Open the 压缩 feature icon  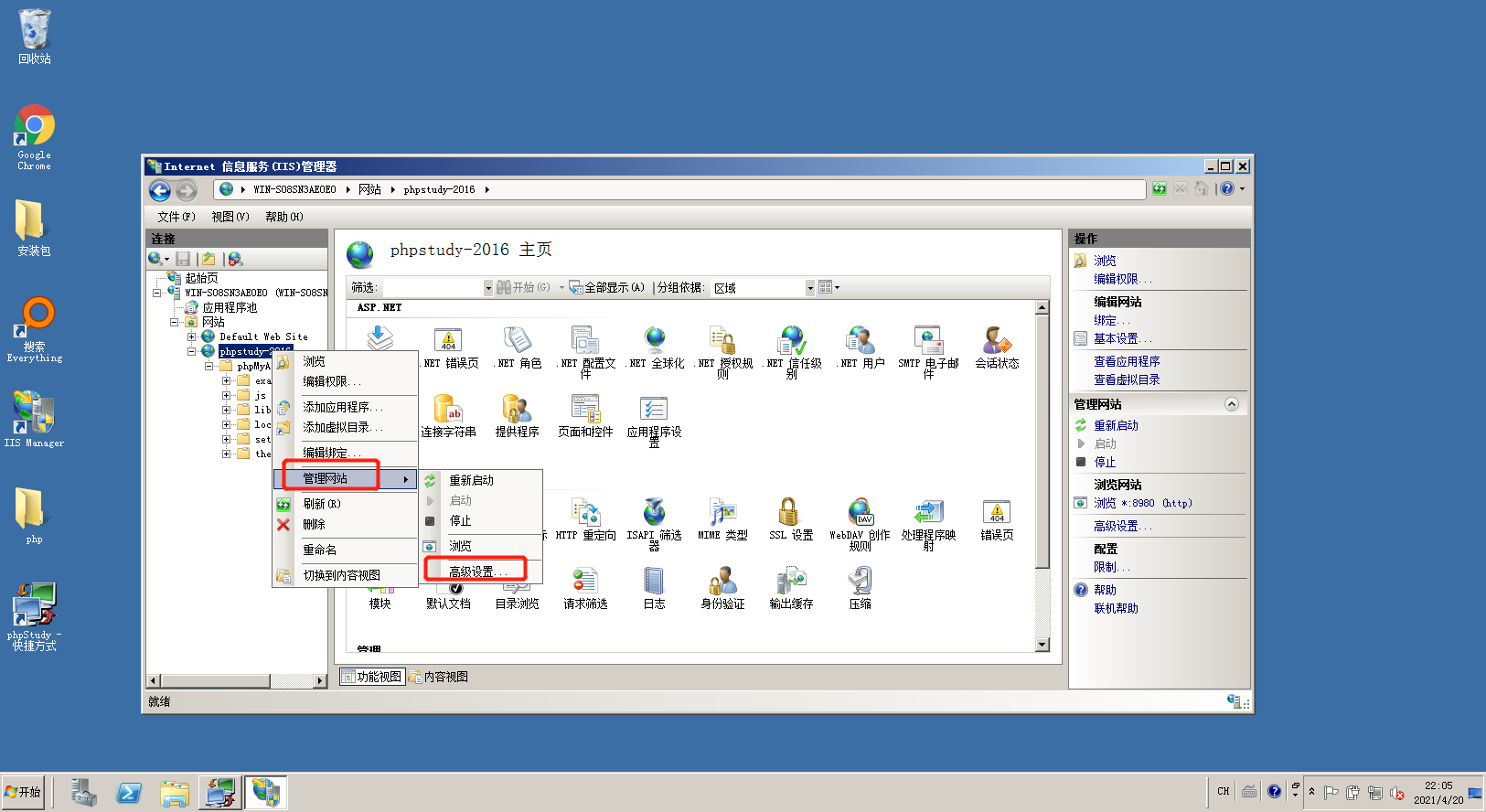[x=860, y=587]
